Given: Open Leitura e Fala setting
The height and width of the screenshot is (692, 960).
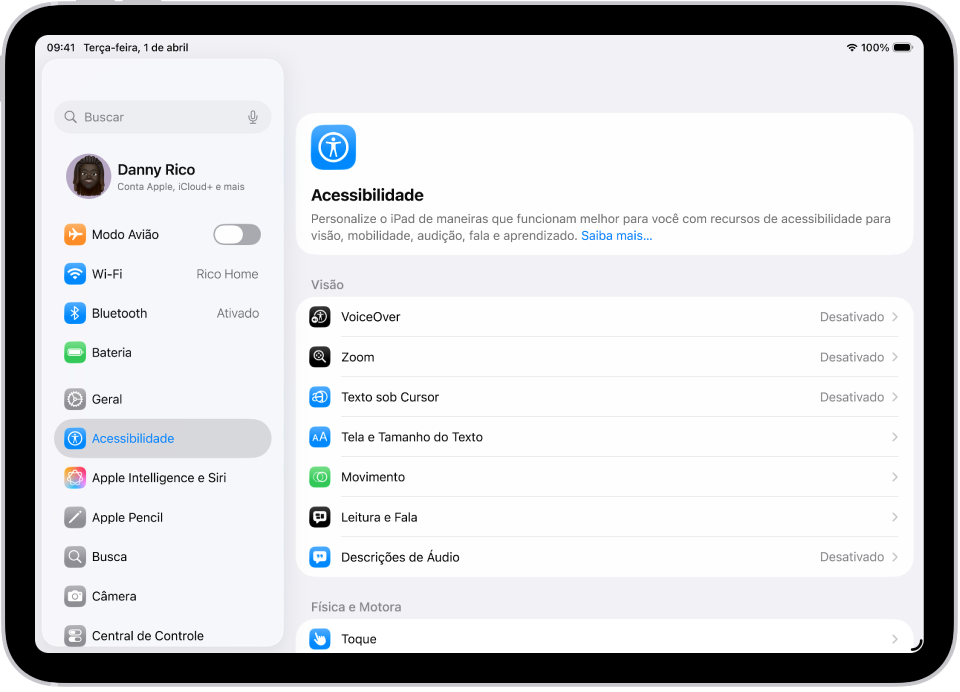Looking at the screenshot, I should (604, 517).
